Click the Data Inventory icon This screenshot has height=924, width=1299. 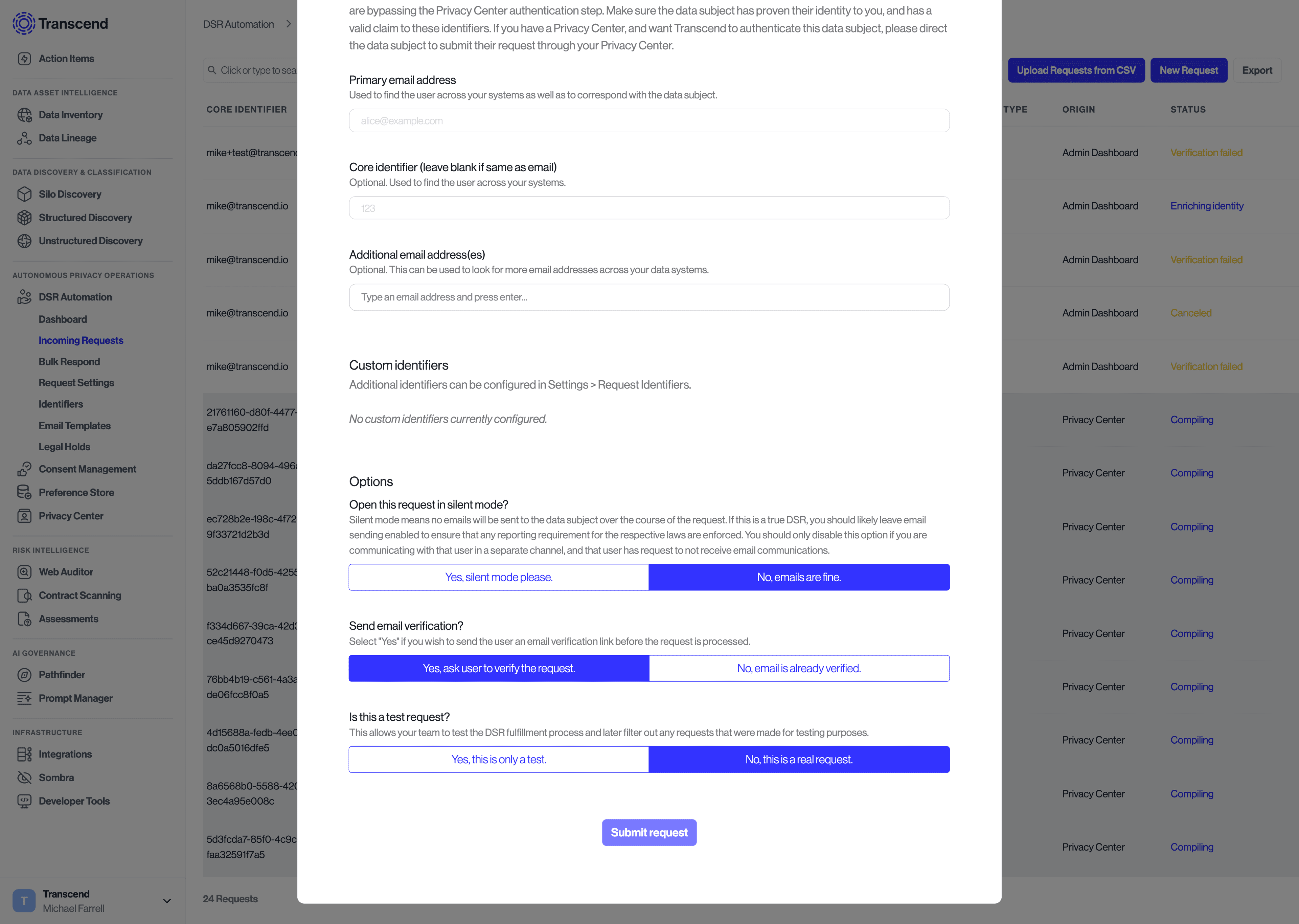[25, 114]
